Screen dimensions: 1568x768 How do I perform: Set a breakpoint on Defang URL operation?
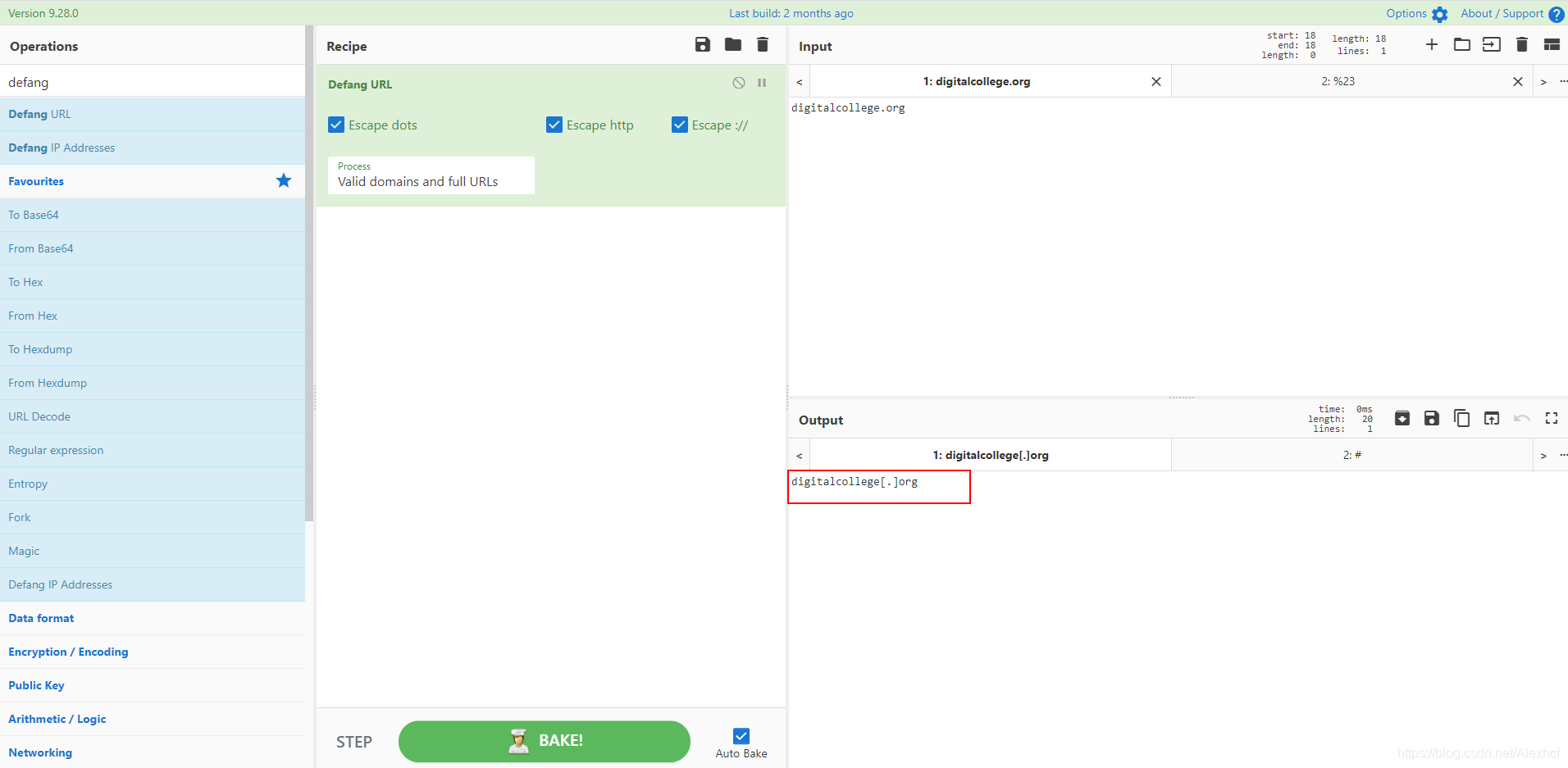pos(762,83)
